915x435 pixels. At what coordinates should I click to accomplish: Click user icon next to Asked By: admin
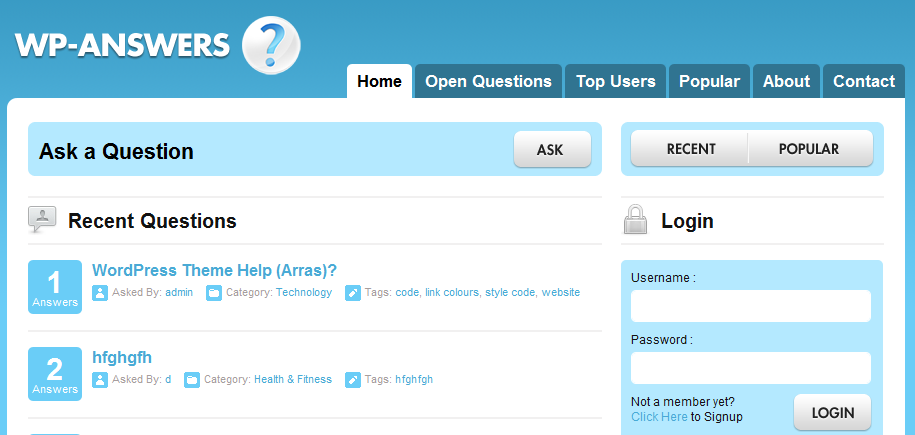pos(100,293)
